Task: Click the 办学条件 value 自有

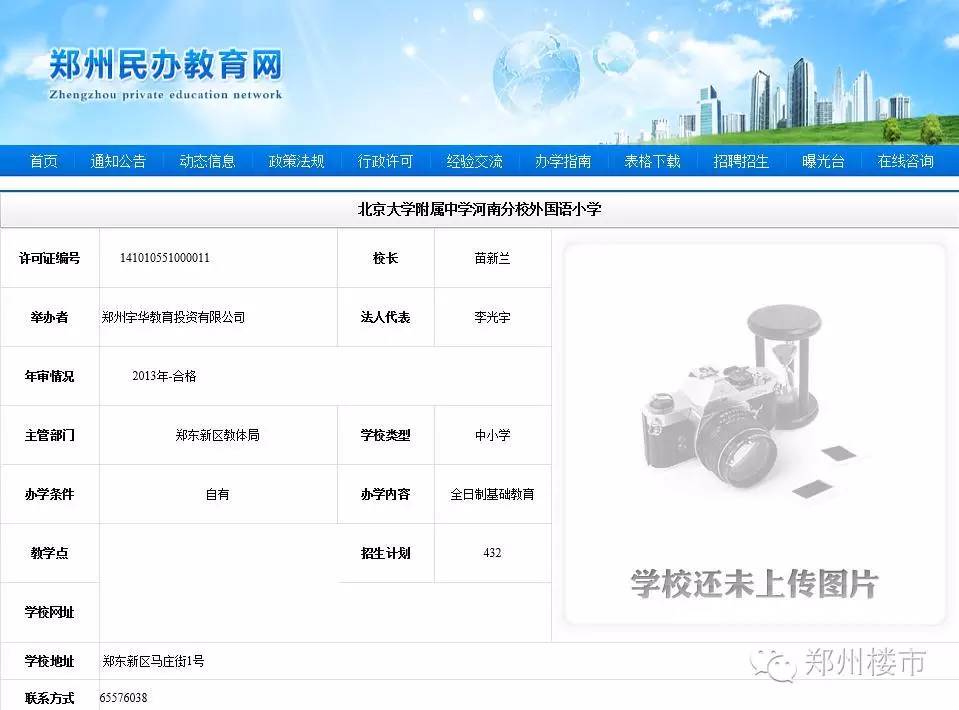Action: [x=218, y=494]
